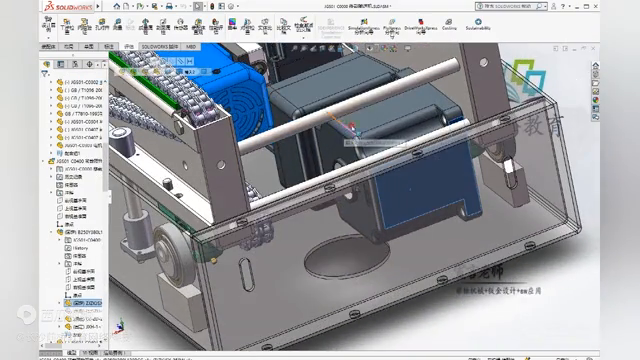Open the DriveWorksXpress wizard
Image resolution: width=640 pixels, height=360 pixels.
click(421, 26)
